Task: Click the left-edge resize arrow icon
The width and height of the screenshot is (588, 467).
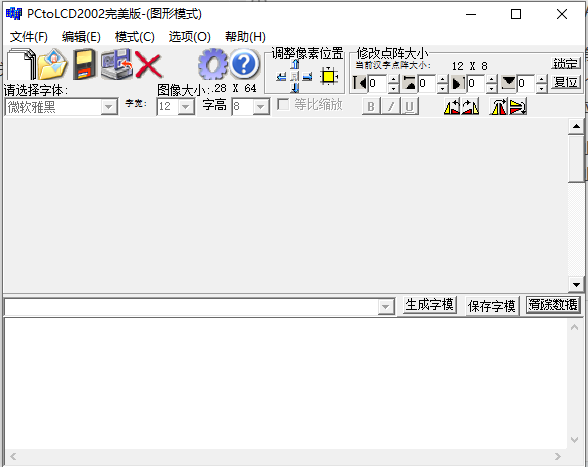Action: pos(360,83)
